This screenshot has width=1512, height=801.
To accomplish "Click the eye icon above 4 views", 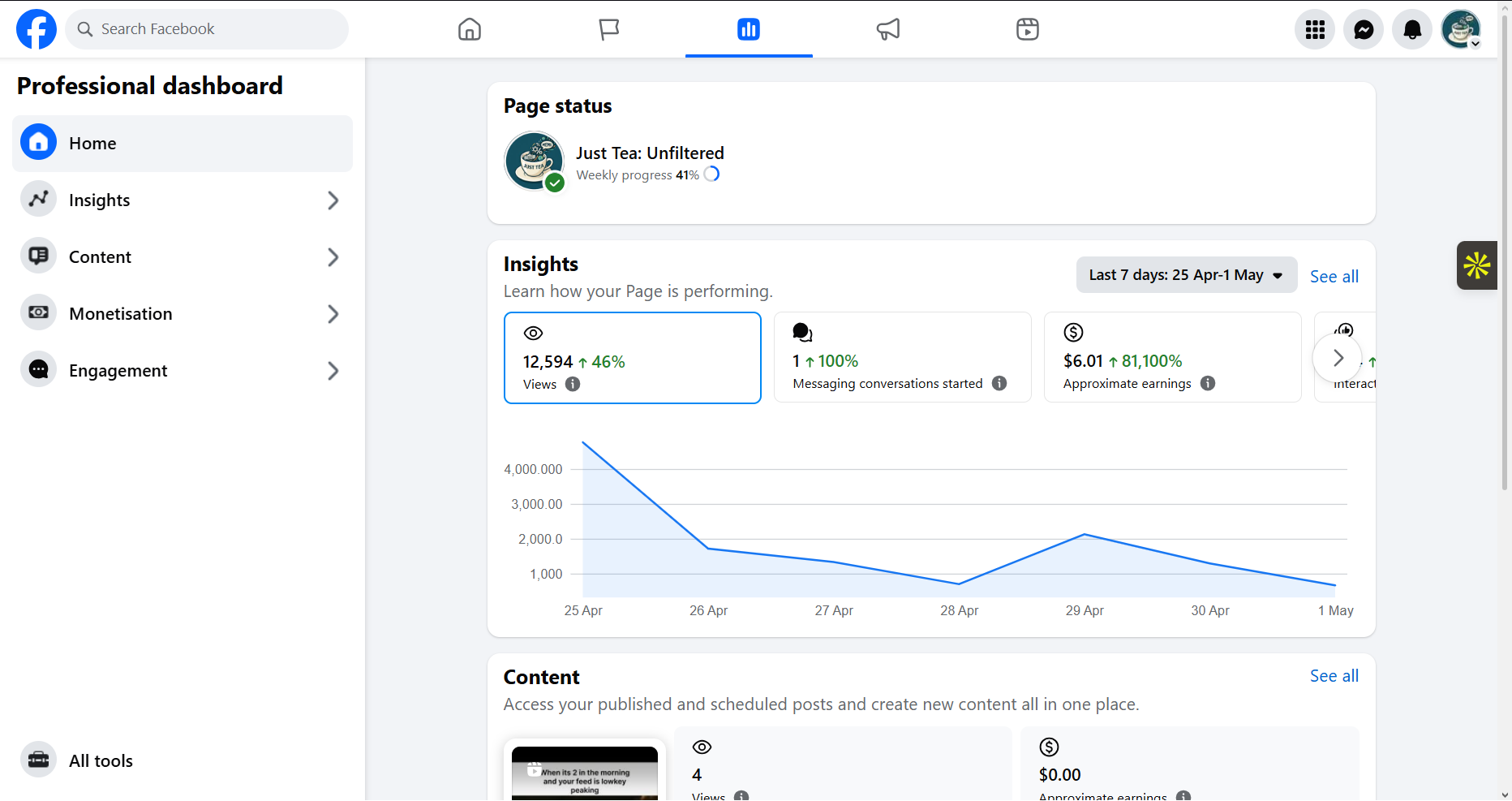I will (x=702, y=747).
